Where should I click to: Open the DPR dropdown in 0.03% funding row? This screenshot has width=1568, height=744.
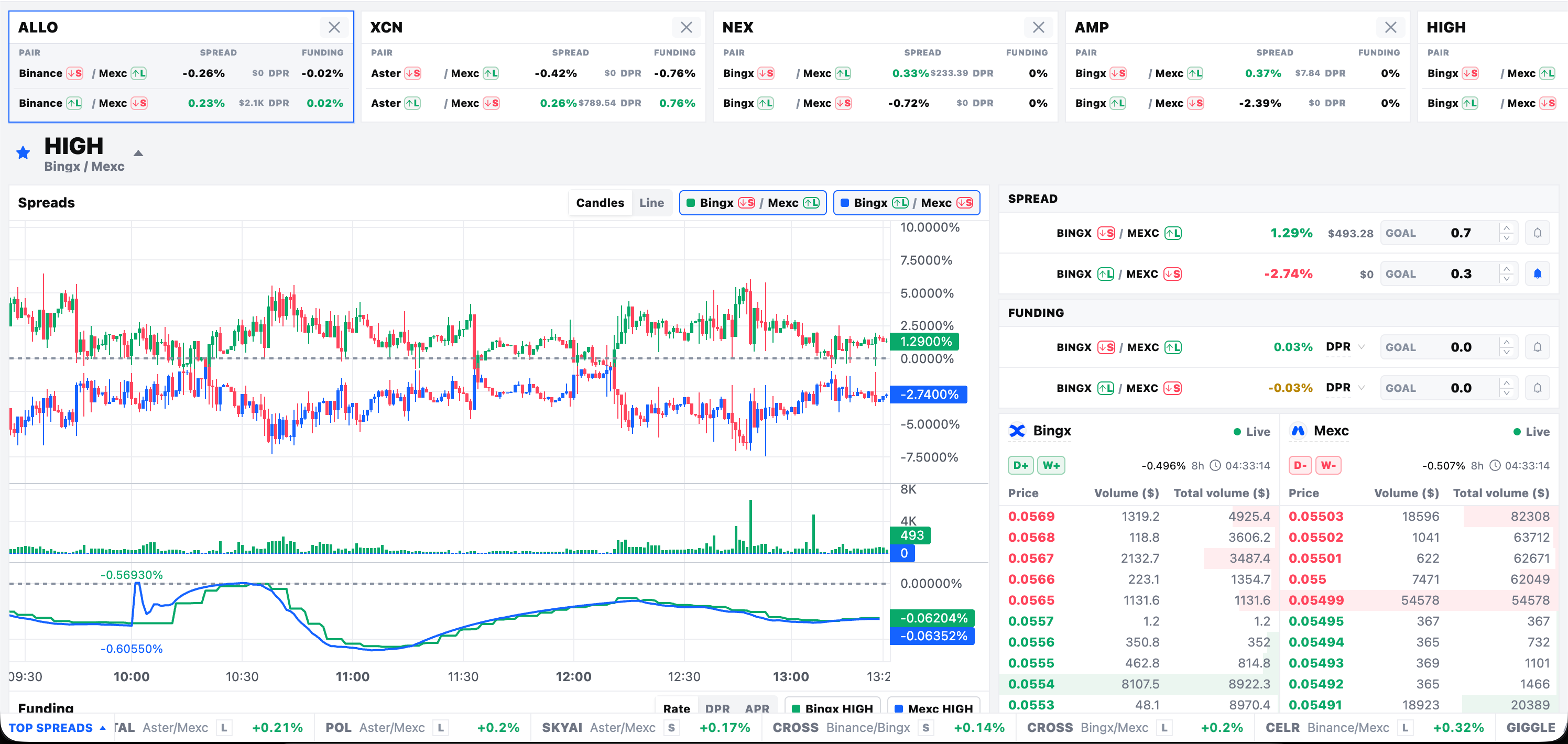(1345, 347)
